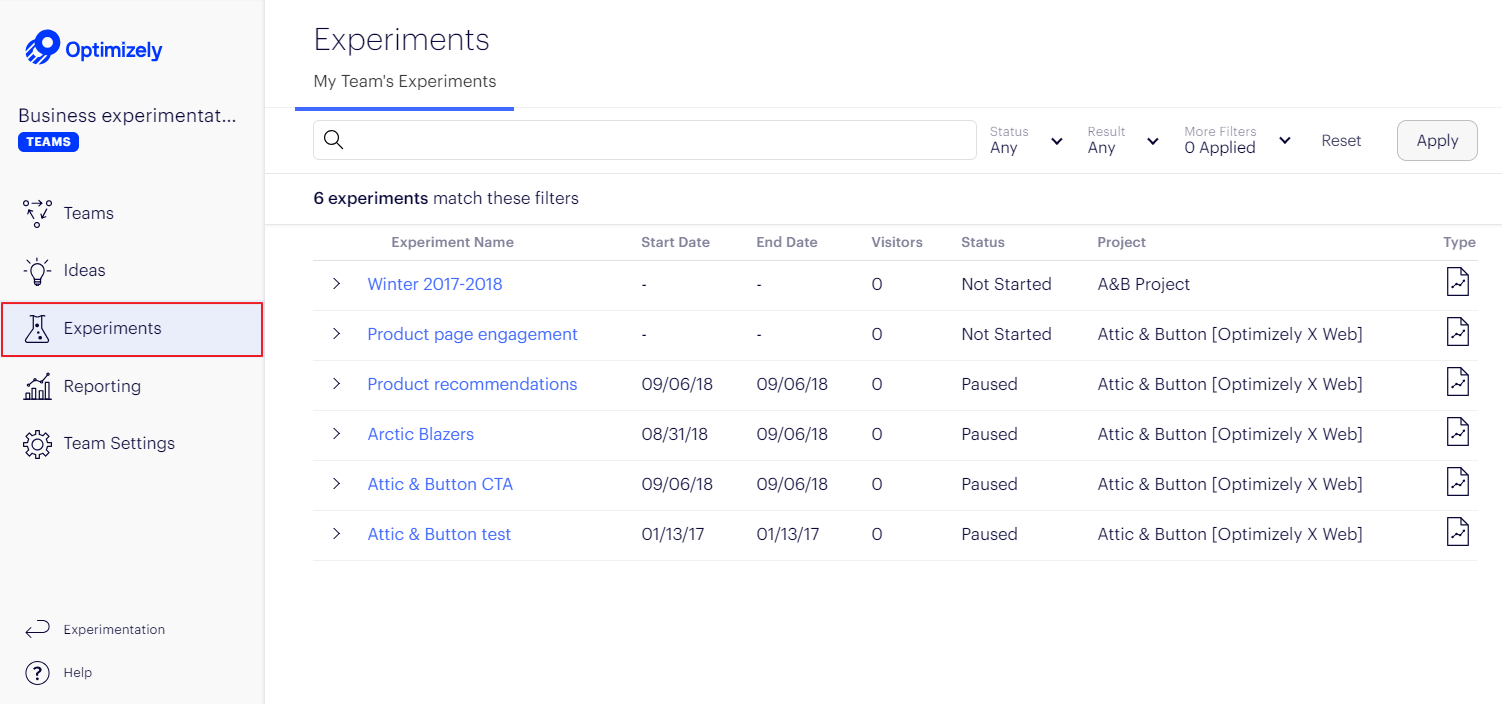Click the Reporting bar chart icon
Screen dimensions: 1502x704
(37, 386)
